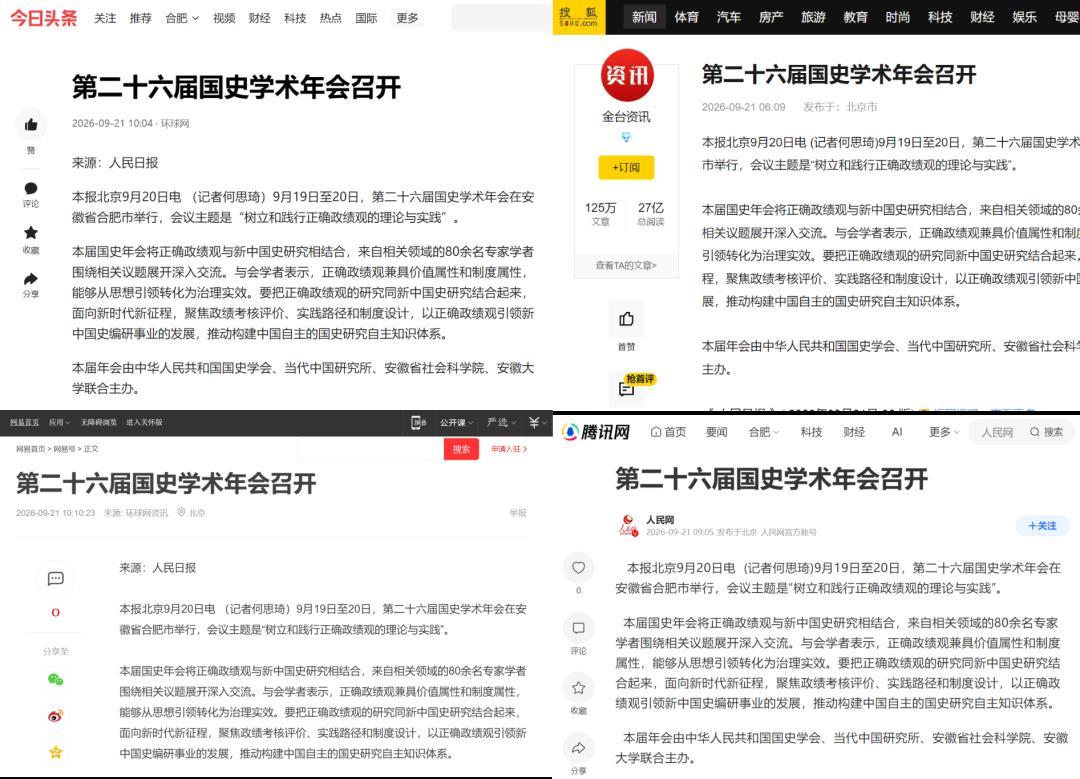
Task: Open the Tencent AI tab
Action: (x=897, y=432)
